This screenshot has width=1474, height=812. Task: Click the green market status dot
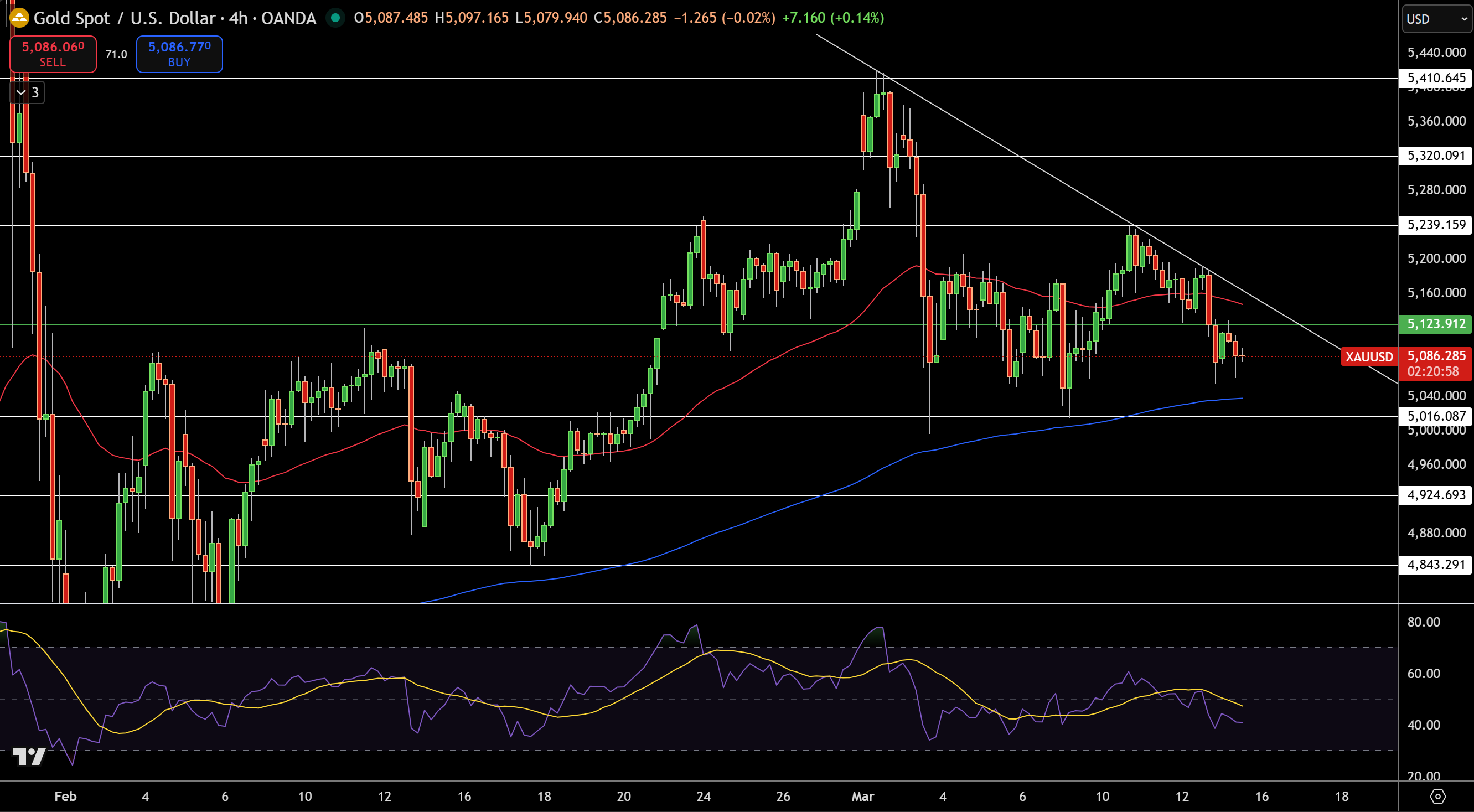click(335, 18)
